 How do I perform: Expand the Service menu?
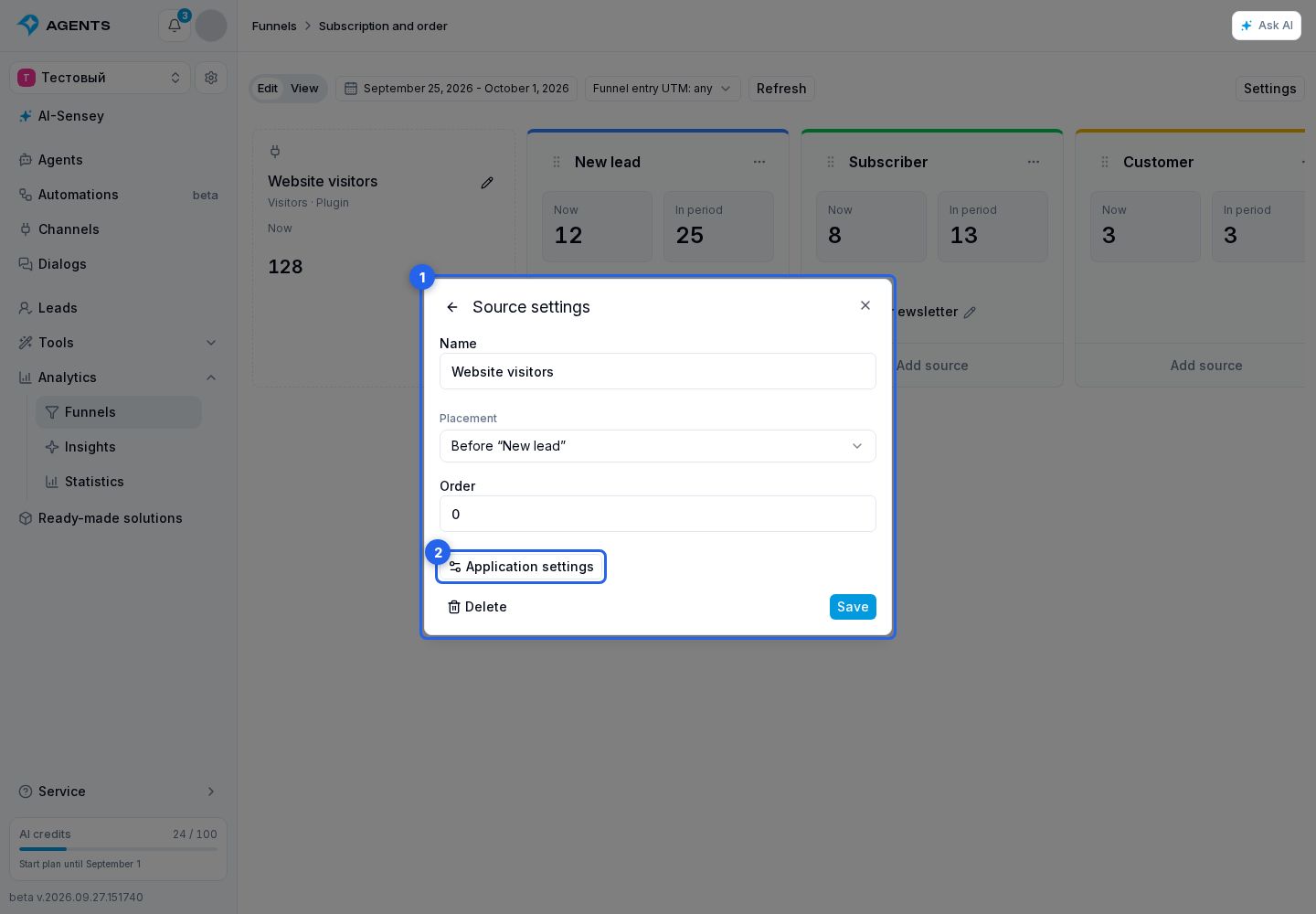[119, 792]
